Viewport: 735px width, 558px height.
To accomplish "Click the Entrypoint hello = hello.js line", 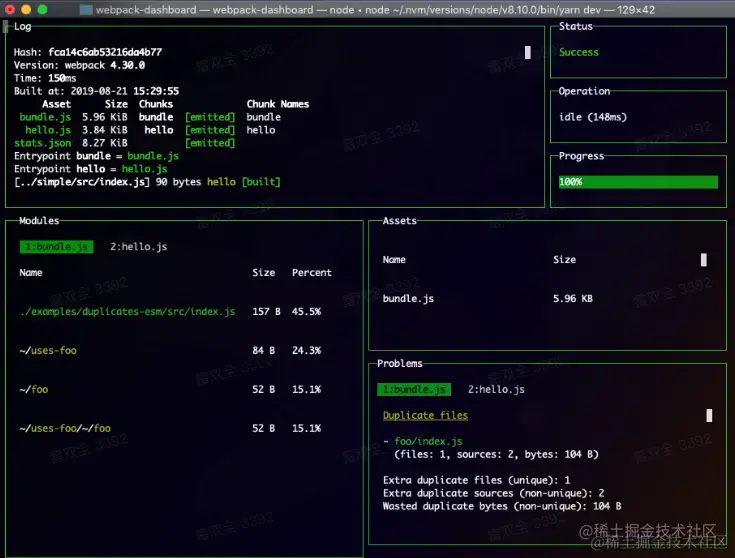I will pyautogui.click(x=91, y=169).
